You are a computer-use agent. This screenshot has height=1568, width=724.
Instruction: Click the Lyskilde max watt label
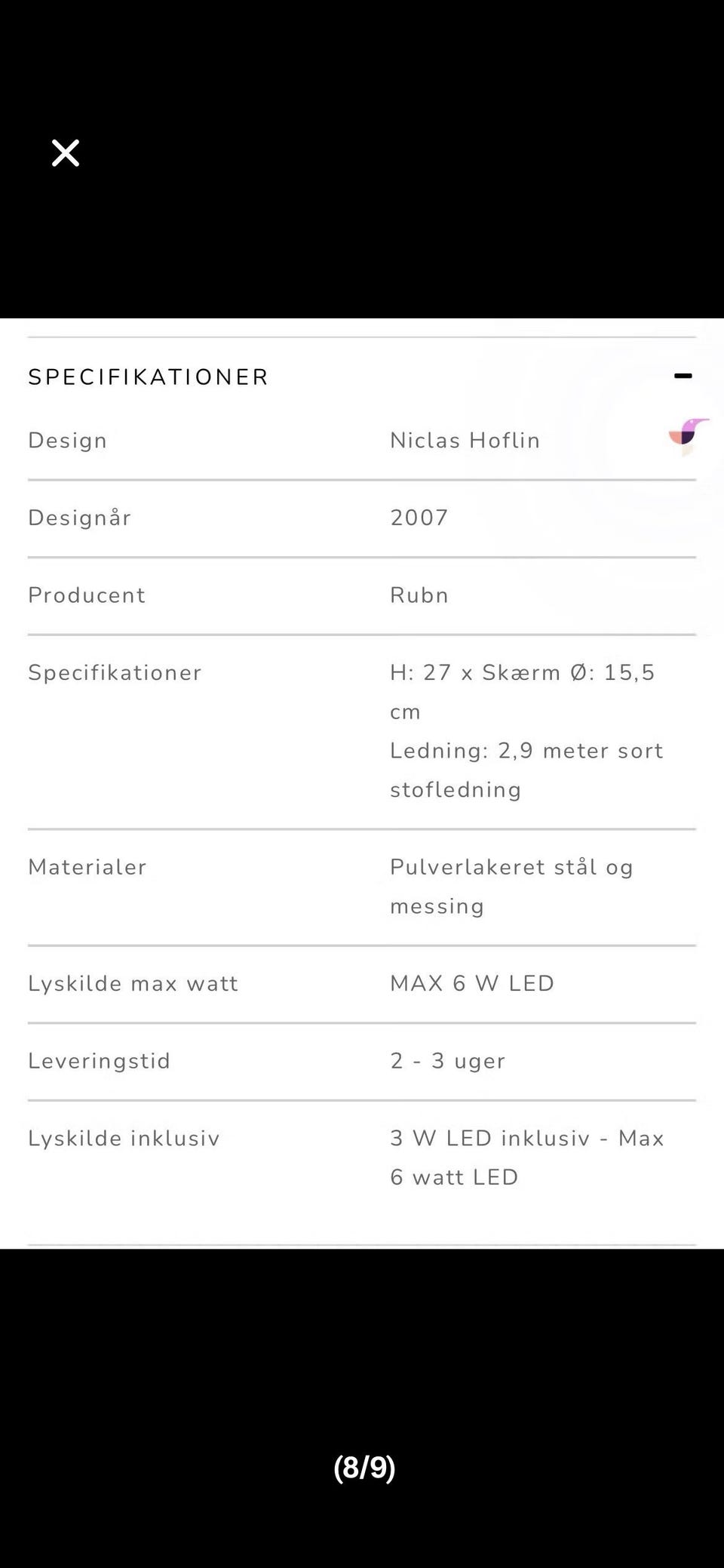(x=133, y=984)
